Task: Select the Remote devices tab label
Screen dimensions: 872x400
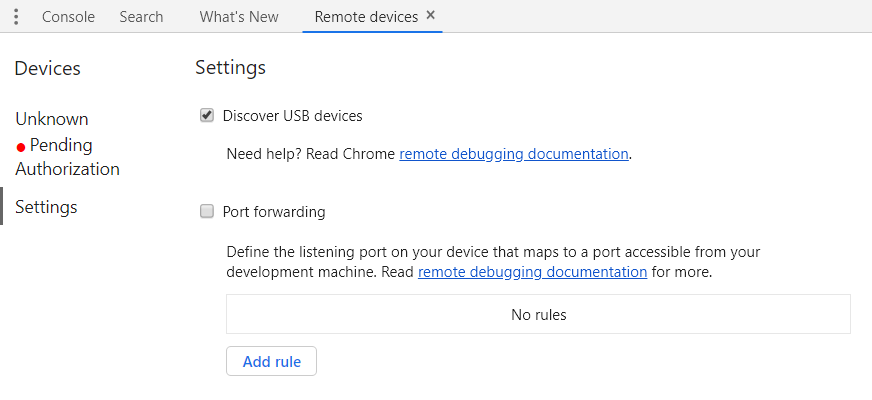Action: [x=366, y=17]
